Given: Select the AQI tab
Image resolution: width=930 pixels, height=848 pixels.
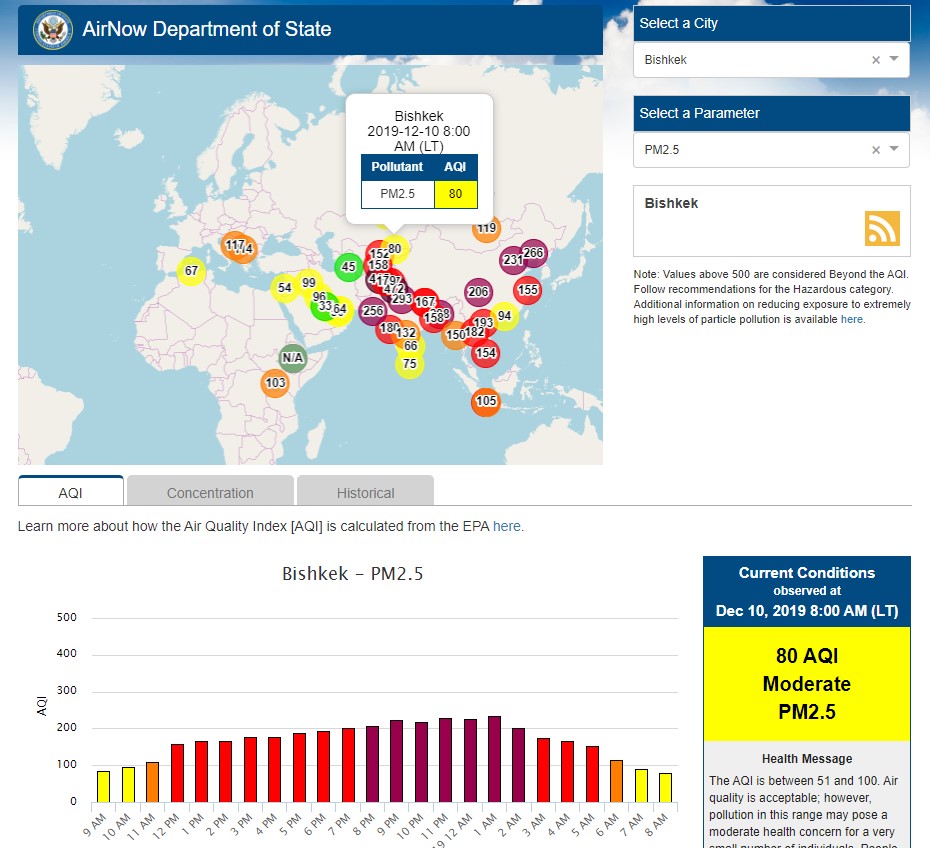Looking at the screenshot, I should 70,492.
